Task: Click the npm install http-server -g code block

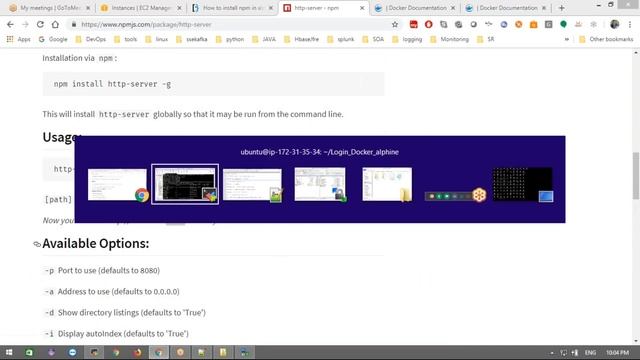Action: [x=213, y=84]
